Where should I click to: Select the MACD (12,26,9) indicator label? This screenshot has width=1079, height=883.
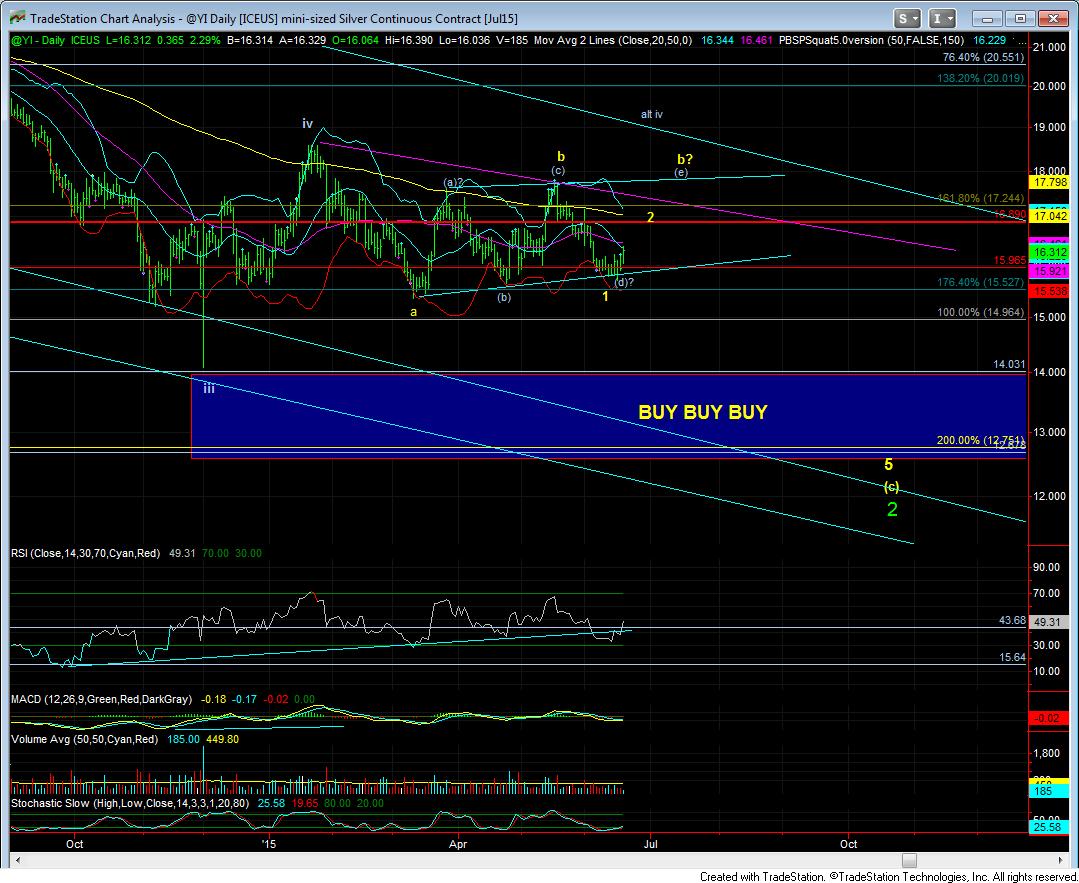pos(101,699)
